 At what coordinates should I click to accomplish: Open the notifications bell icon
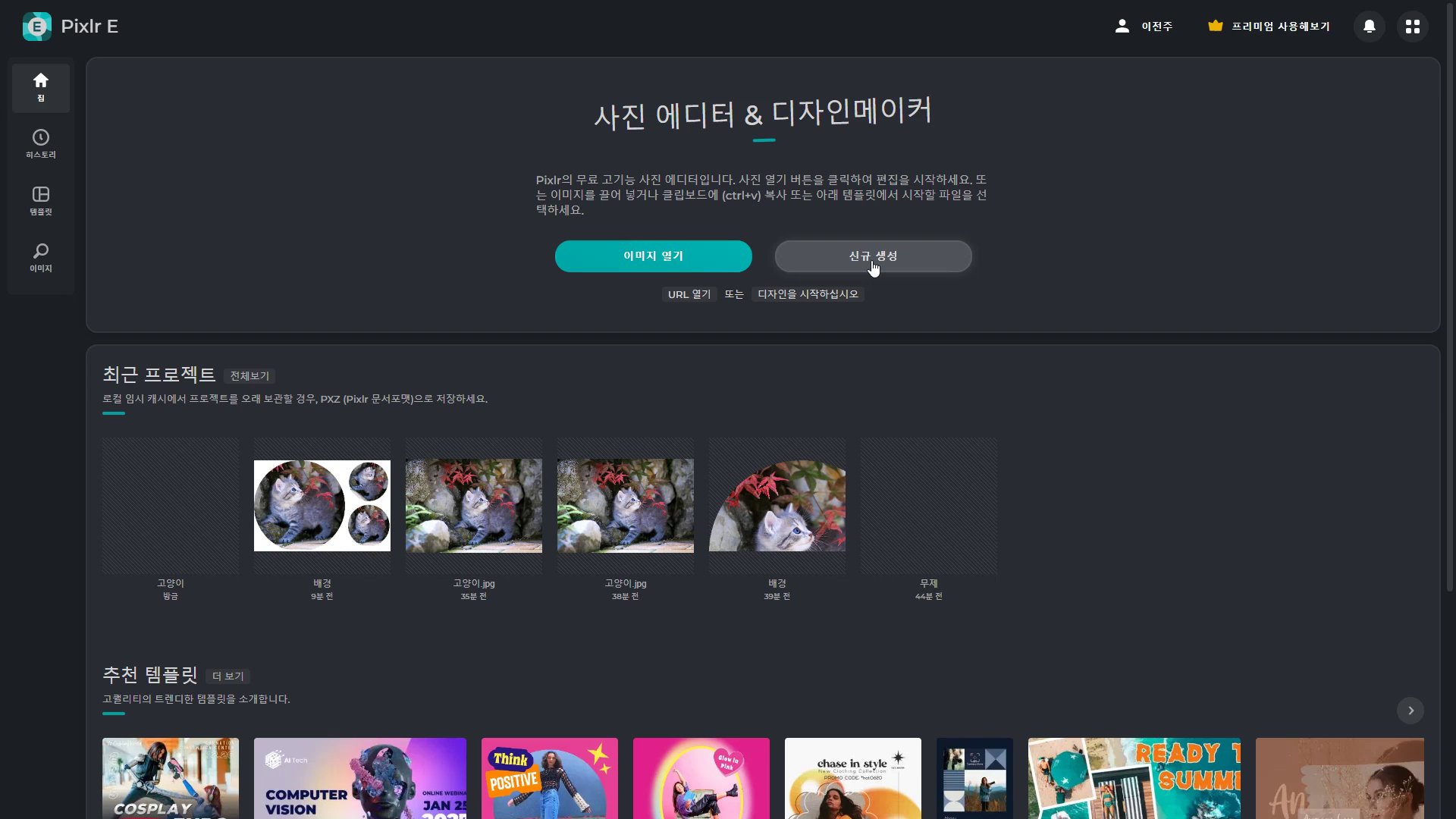(1370, 26)
